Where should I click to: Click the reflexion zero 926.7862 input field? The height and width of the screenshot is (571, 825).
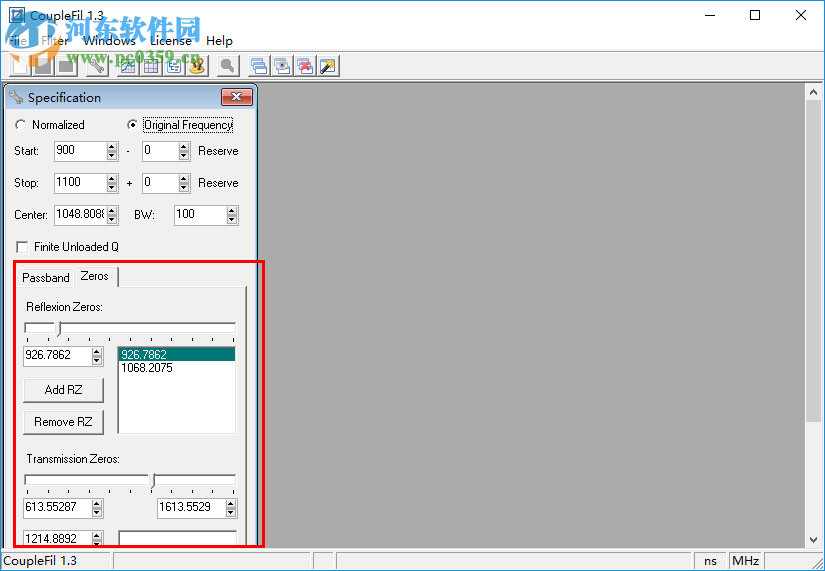[x=58, y=356]
